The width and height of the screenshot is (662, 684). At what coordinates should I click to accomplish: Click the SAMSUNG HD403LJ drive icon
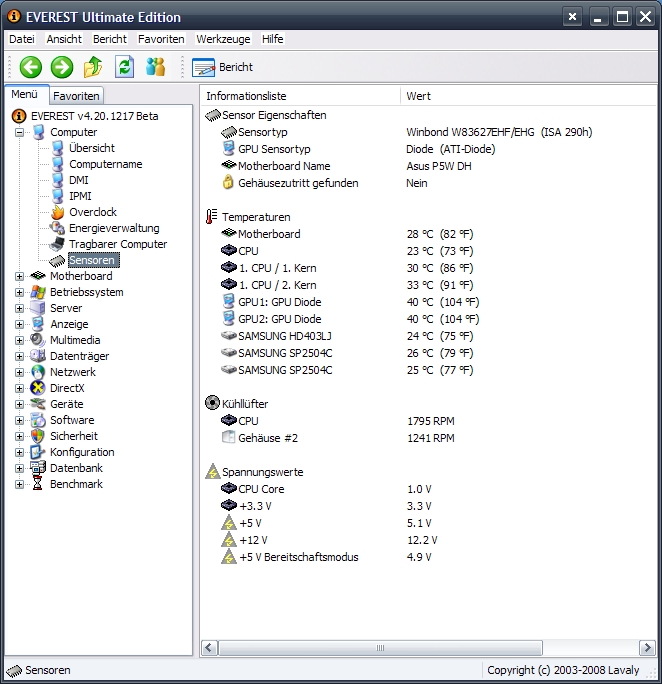229,336
